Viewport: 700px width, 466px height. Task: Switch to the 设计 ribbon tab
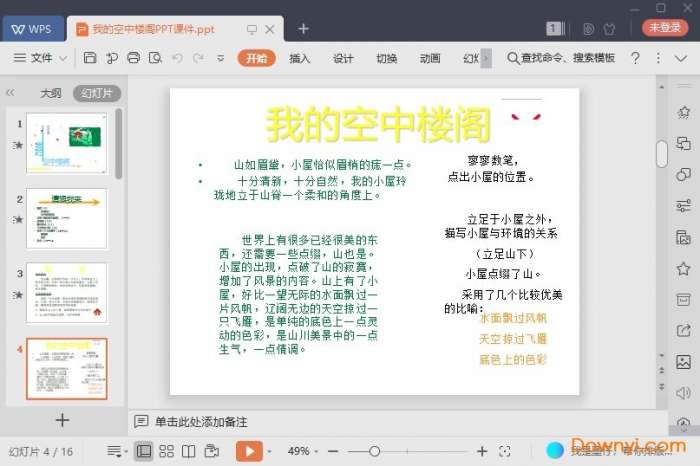343,58
